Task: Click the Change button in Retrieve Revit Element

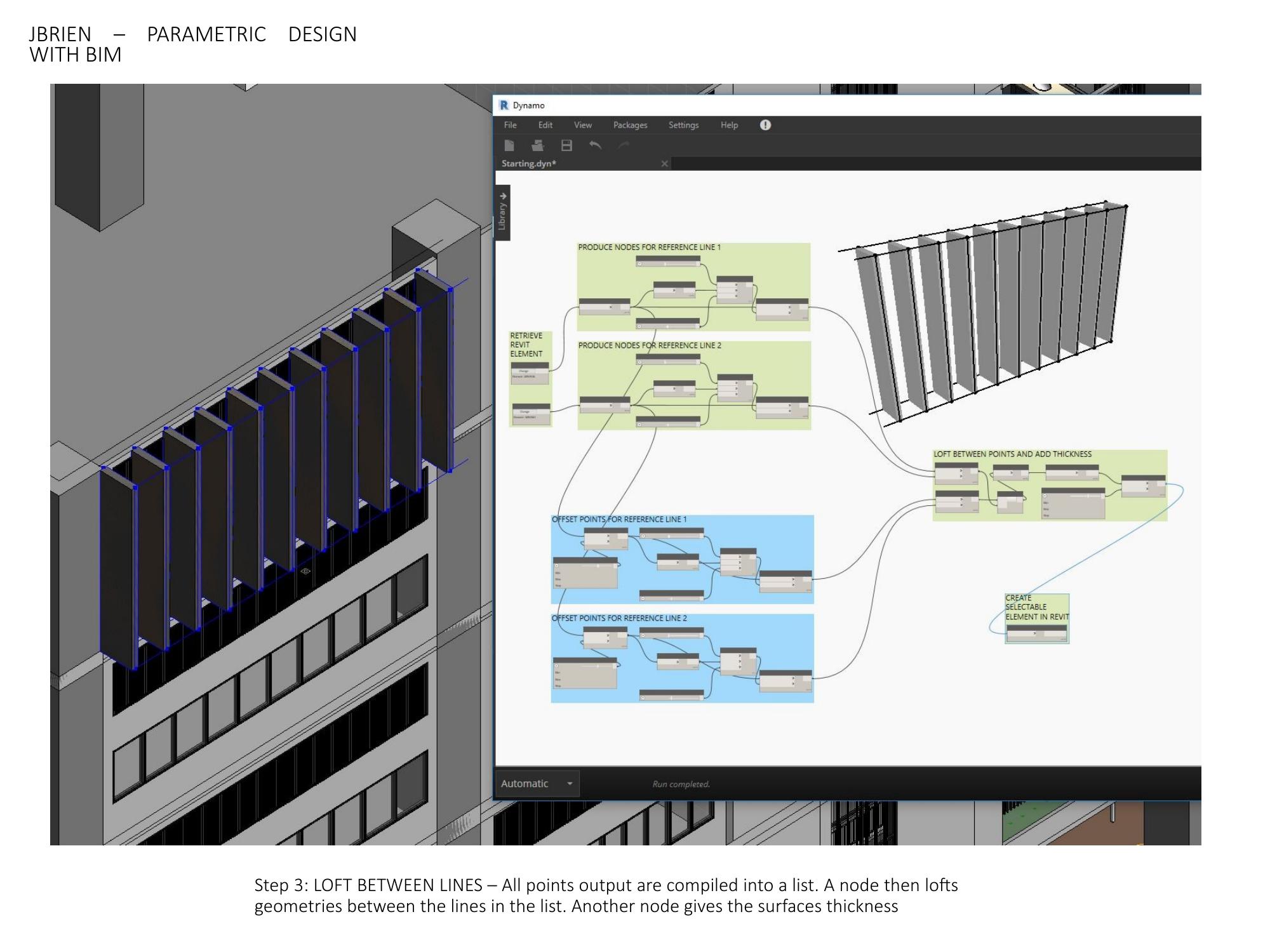Action: 525,371
